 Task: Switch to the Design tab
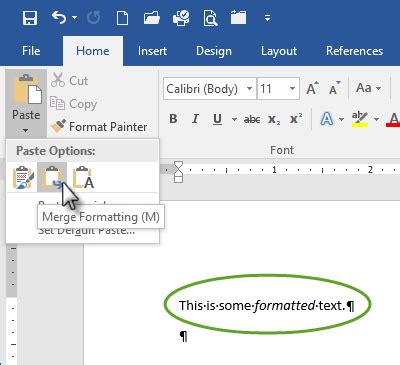[x=214, y=51]
